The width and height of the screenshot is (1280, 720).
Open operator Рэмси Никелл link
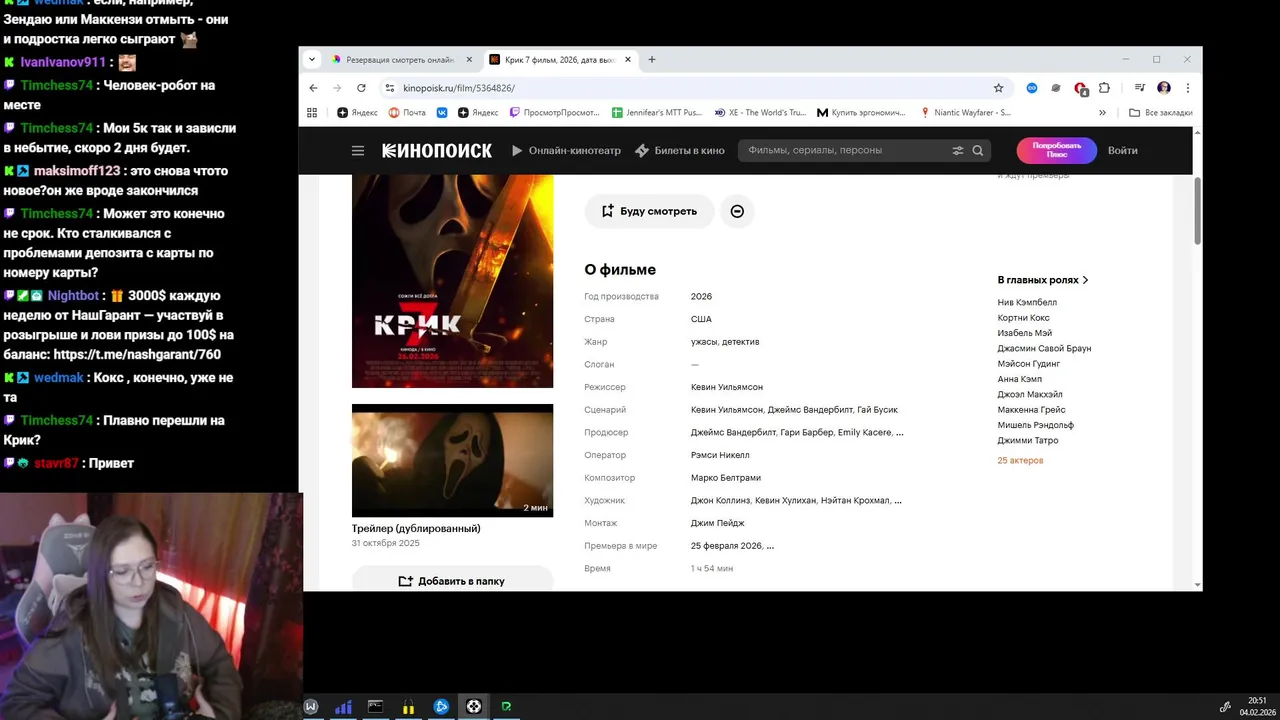coord(720,455)
